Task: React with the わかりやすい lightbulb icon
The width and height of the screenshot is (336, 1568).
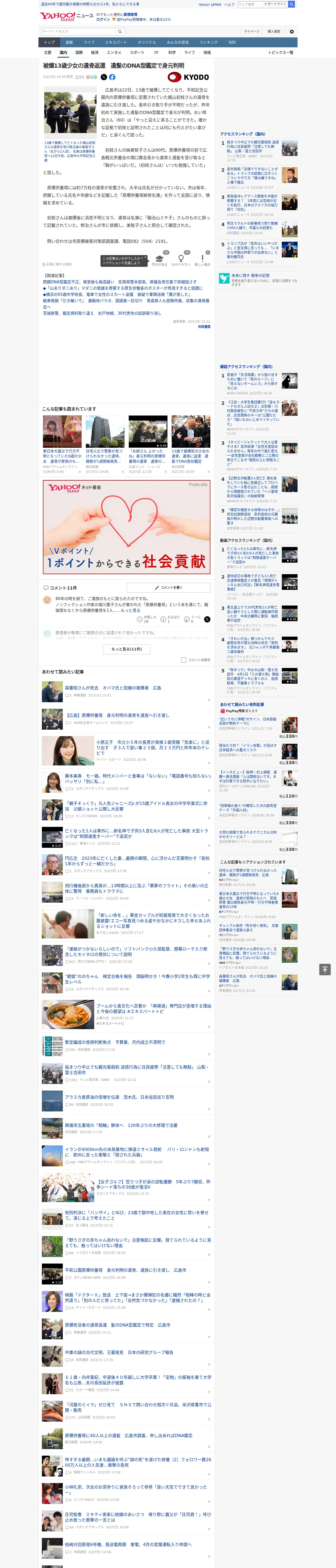Action: click(x=181, y=258)
